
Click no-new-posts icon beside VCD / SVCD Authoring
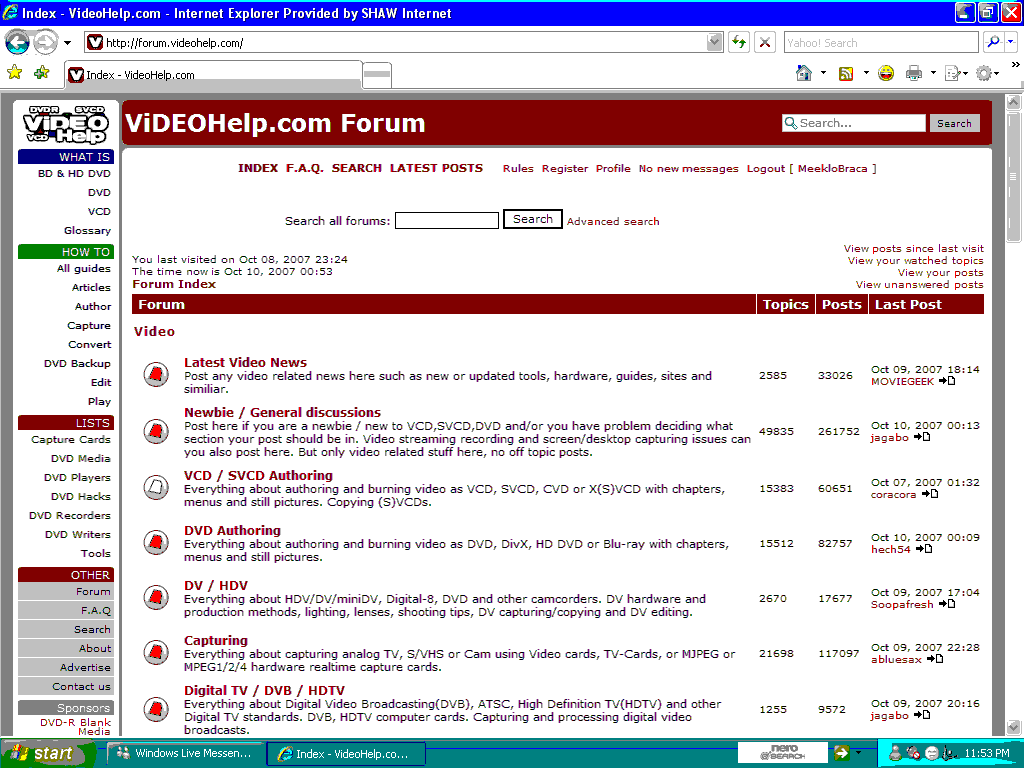pos(156,487)
